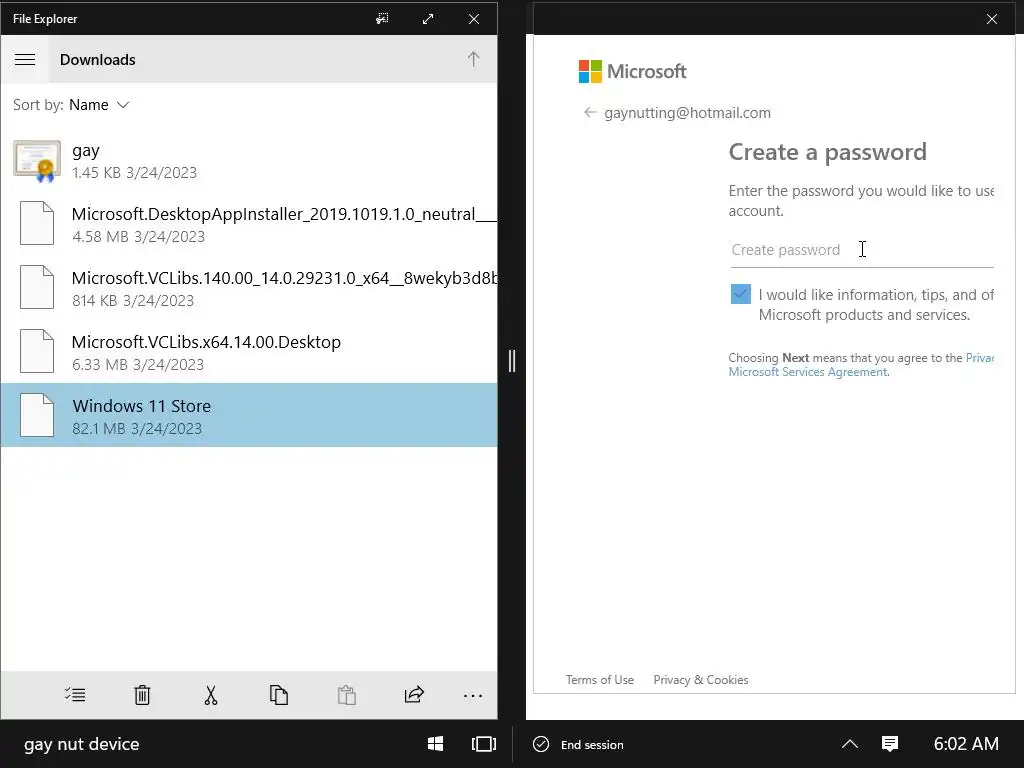Screen dimensions: 1024x768
Task: Open the Privacy & Cookies link
Action: 701,680
